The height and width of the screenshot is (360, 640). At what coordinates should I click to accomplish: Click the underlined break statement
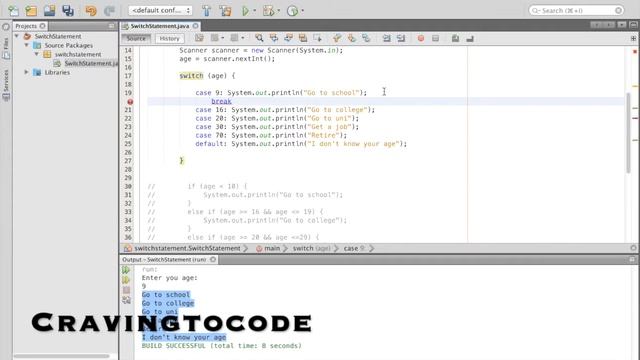point(221,101)
